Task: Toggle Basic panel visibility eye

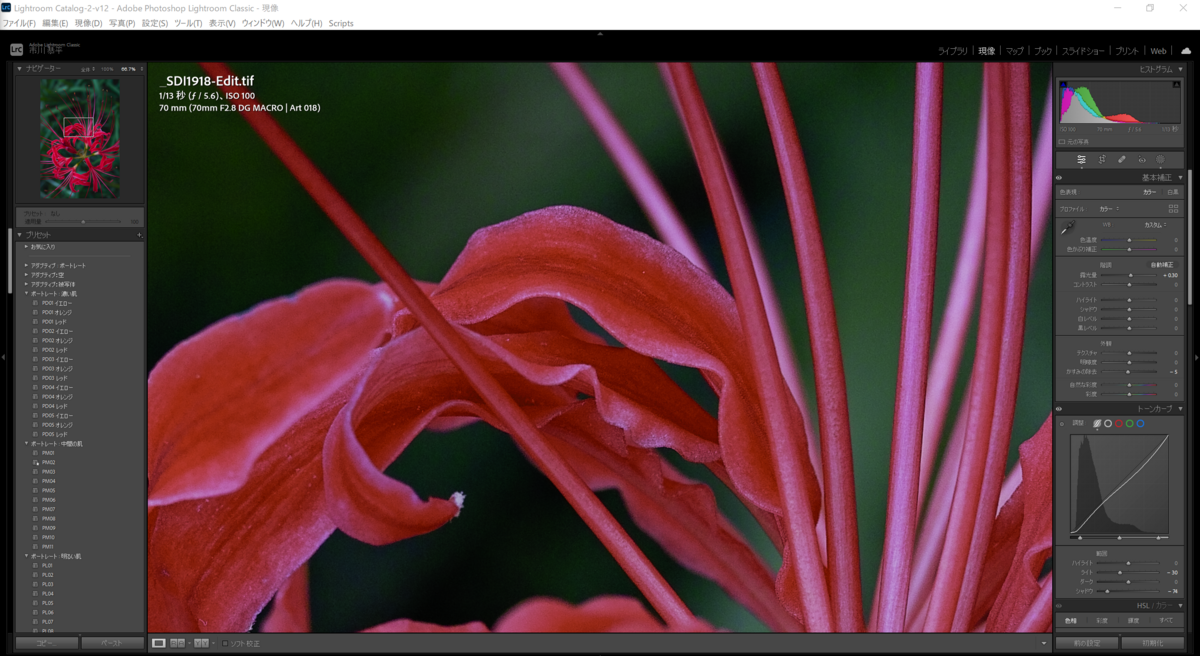Action: (1059, 178)
